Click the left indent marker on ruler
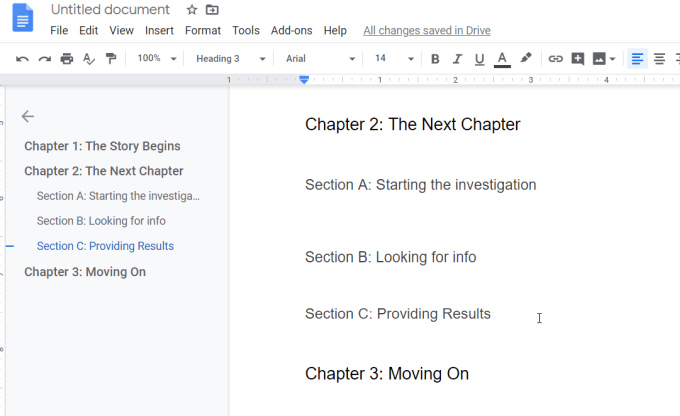The height and width of the screenshot is (416, 680). tap(304, 80)
